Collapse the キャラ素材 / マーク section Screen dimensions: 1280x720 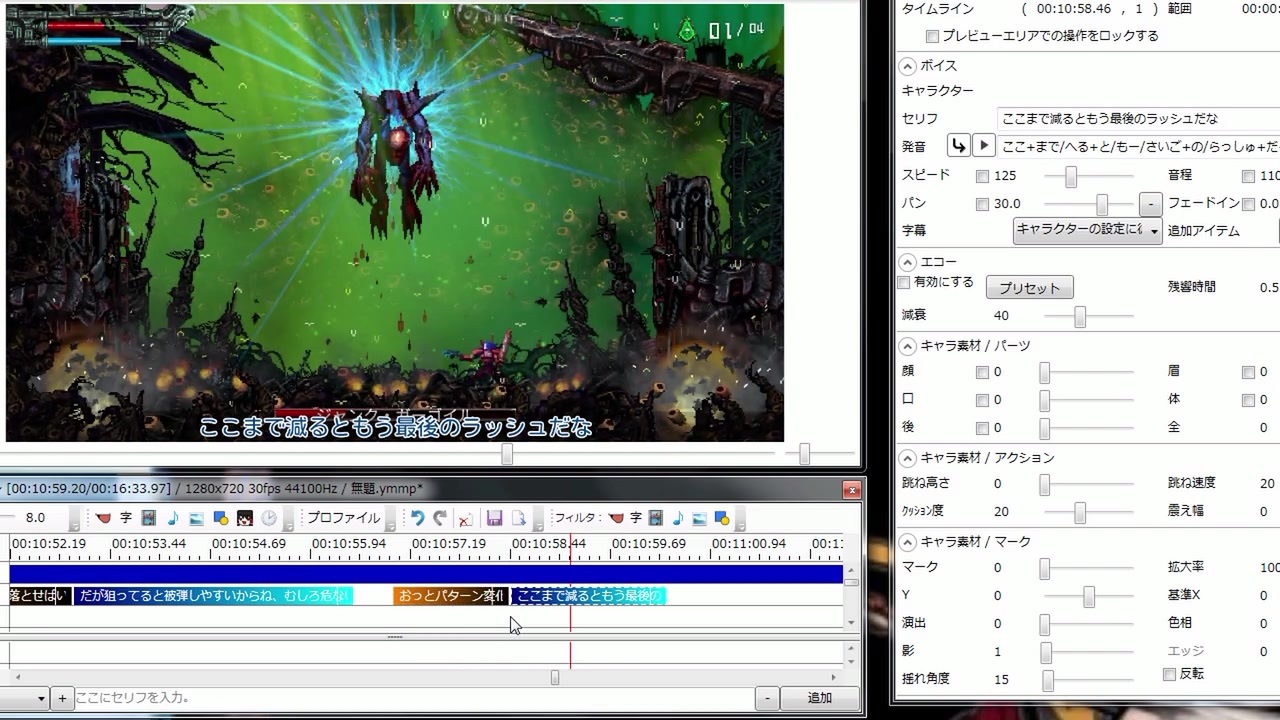click(x=907, y=542)
